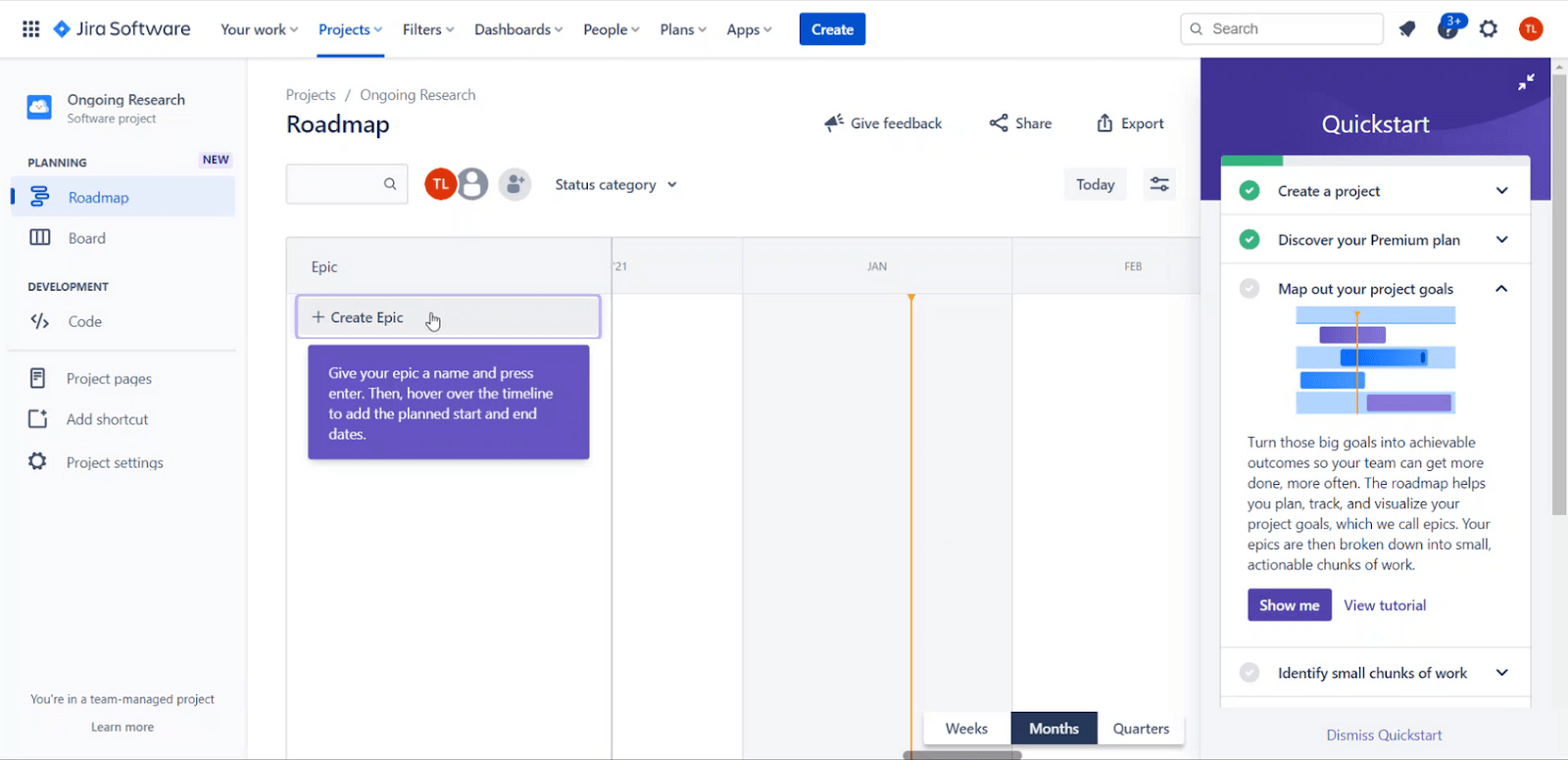Open the View tutorial link
This screenshot has width=1568, height=760.
tap(1385, 605)
